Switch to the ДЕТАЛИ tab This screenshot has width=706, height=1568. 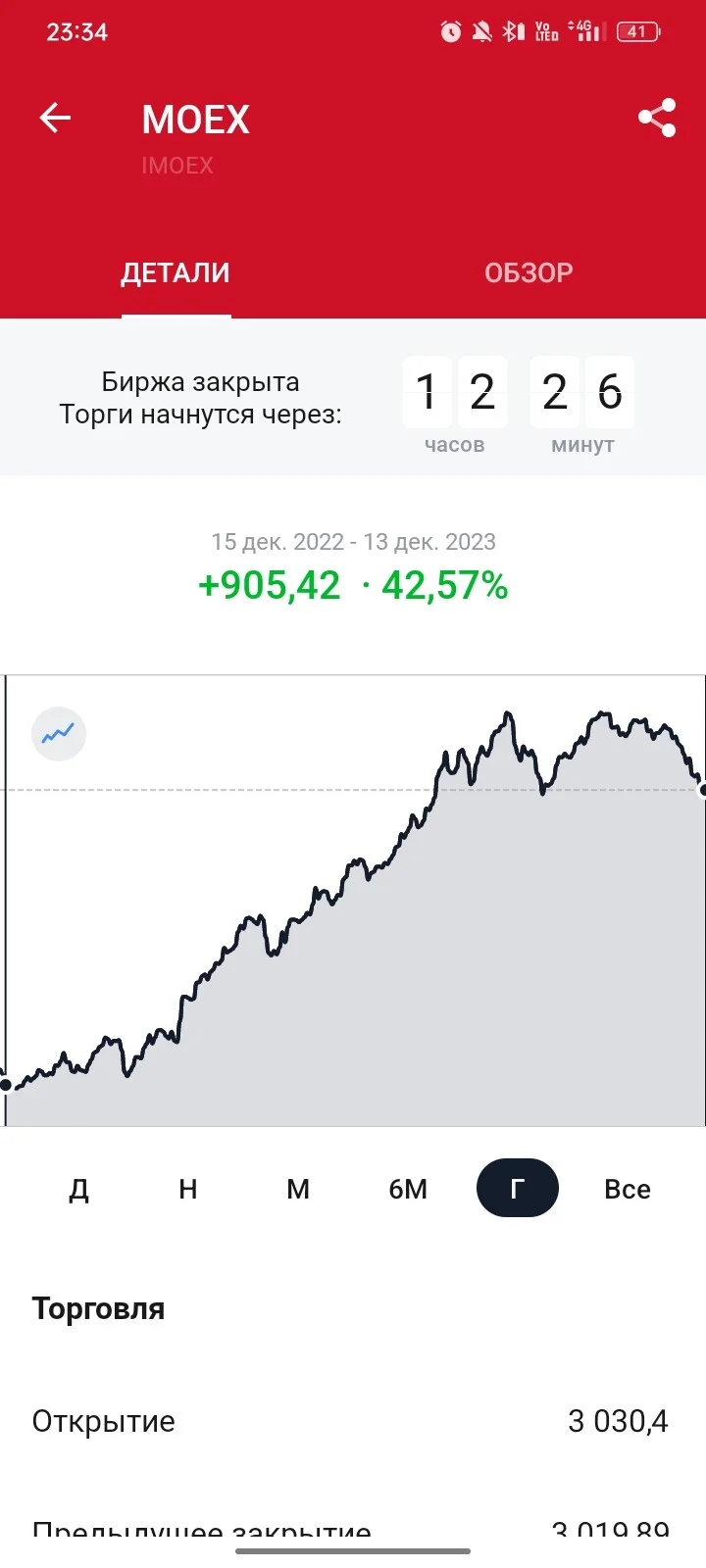coord(176,272)
